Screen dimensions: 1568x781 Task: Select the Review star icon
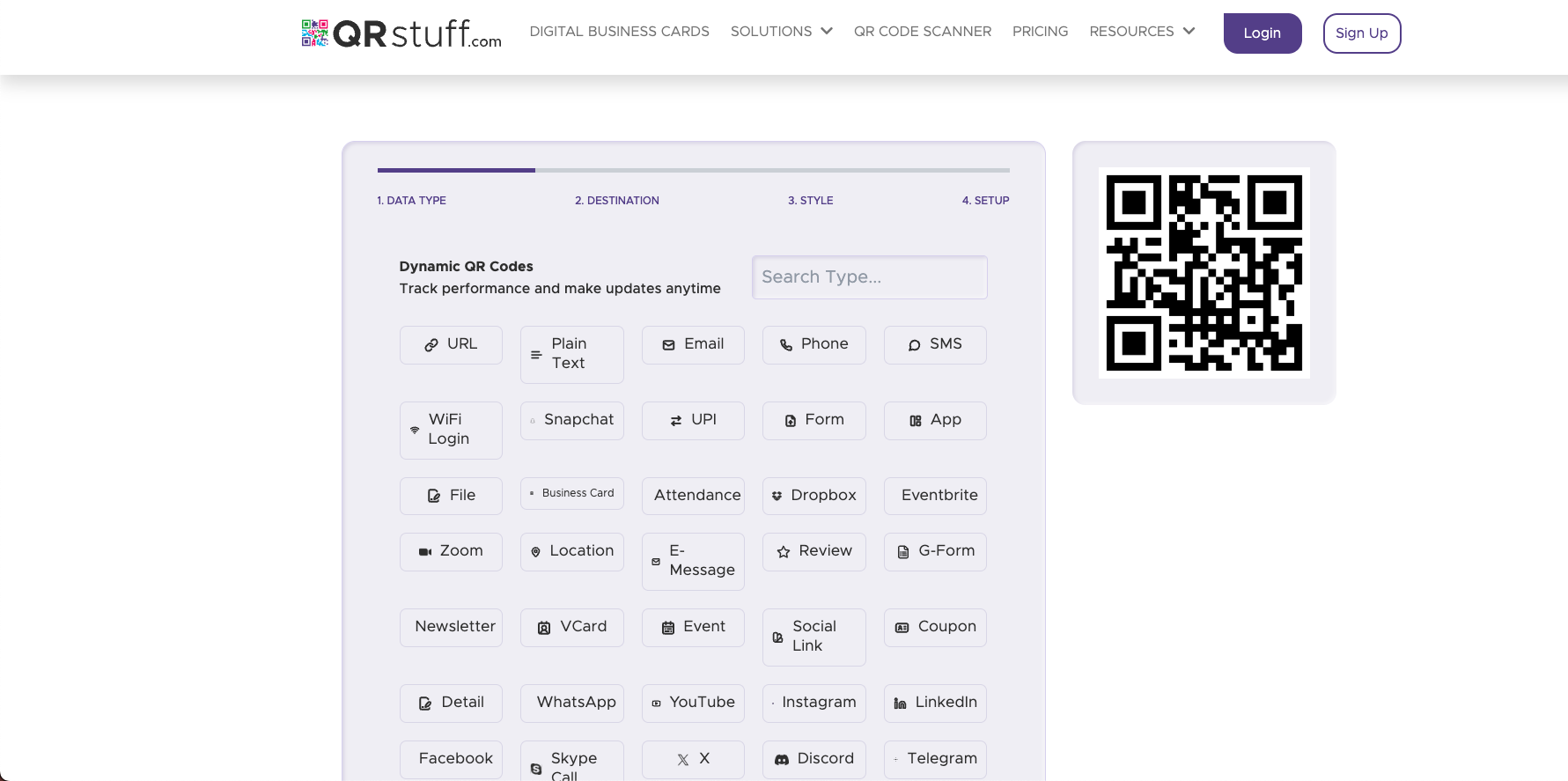784,552
